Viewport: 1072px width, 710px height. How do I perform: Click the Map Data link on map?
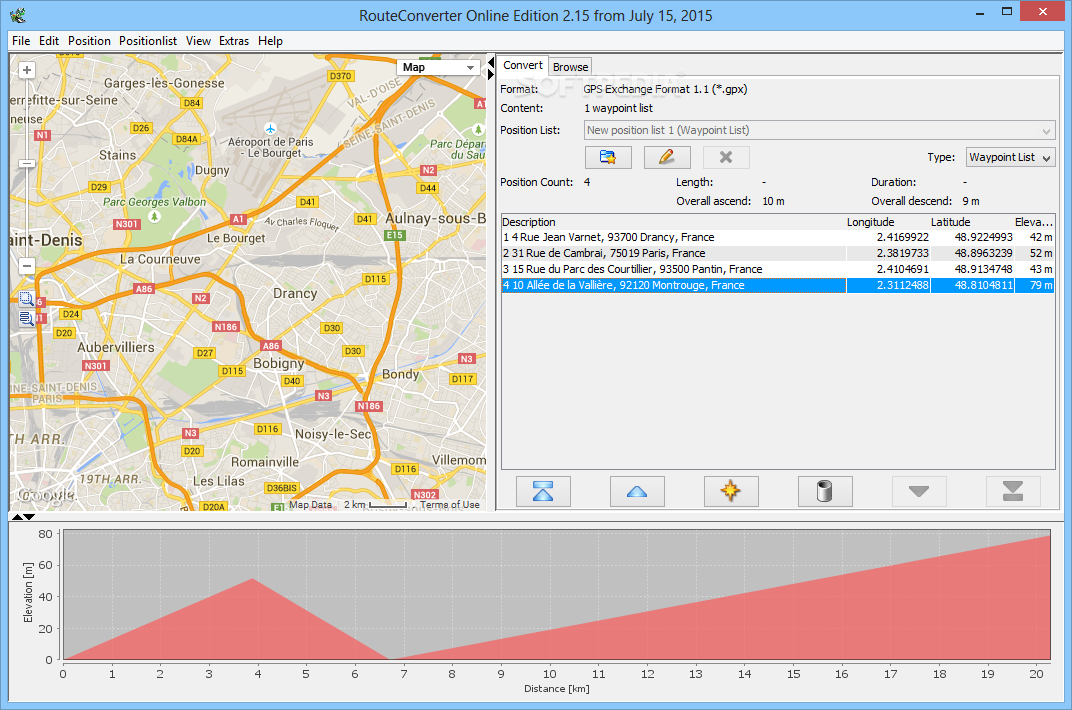tap(310, 505)
